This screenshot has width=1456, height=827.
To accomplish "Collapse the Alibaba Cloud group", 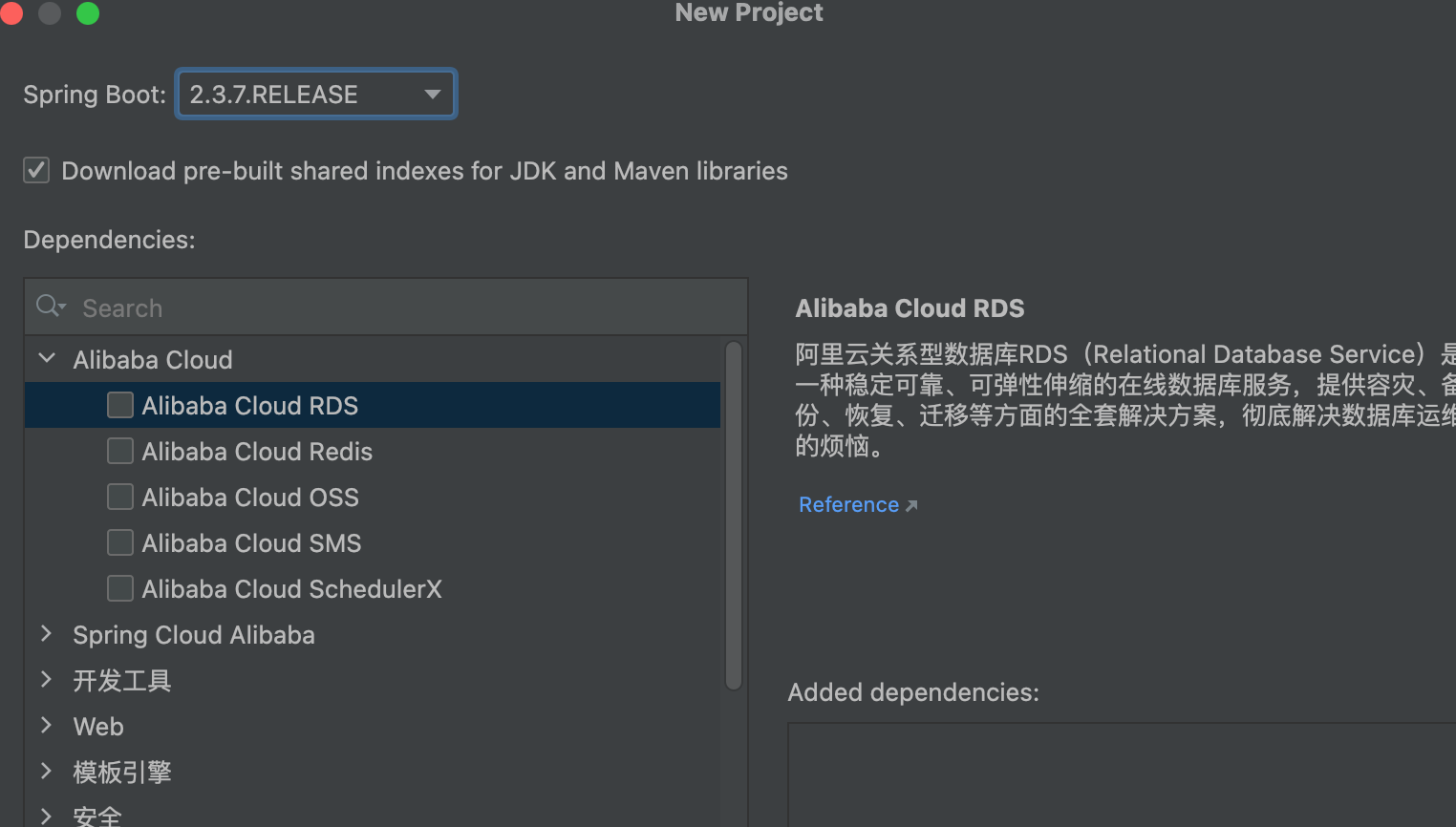I will coord(46,358).
